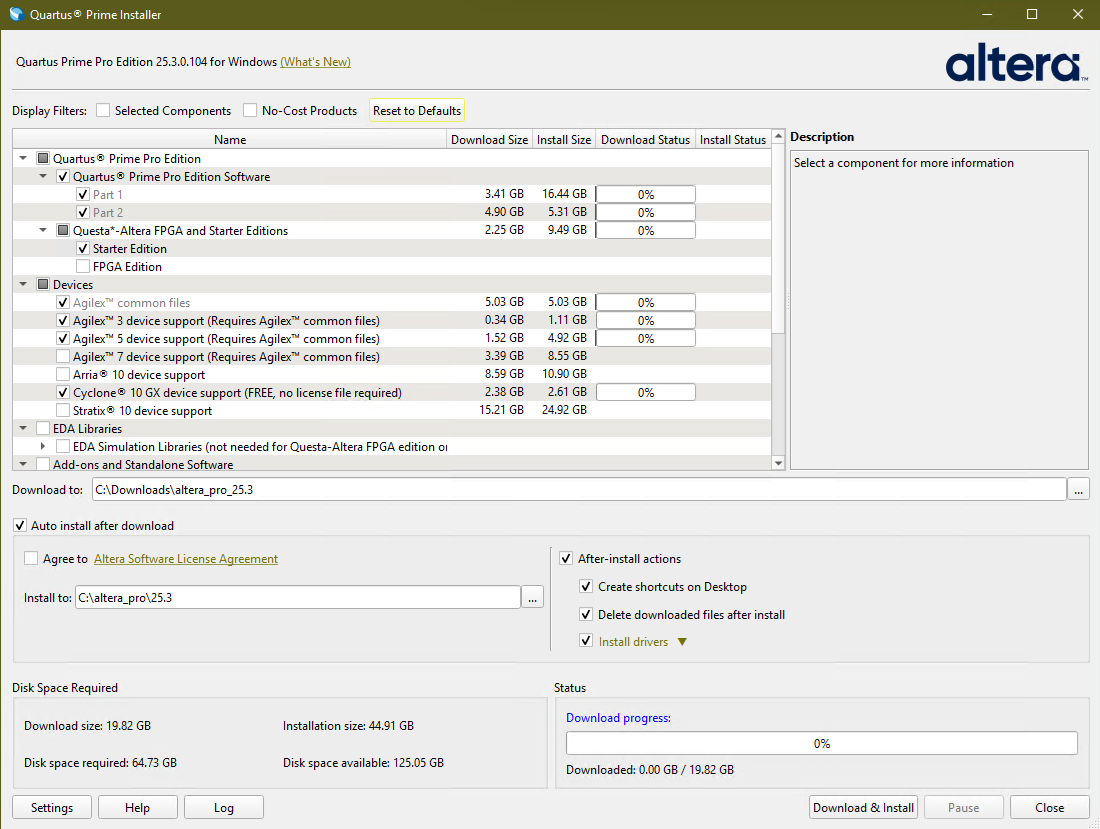
Task: Uncheck Delete downloaded files after install
Action: point(586,615)
